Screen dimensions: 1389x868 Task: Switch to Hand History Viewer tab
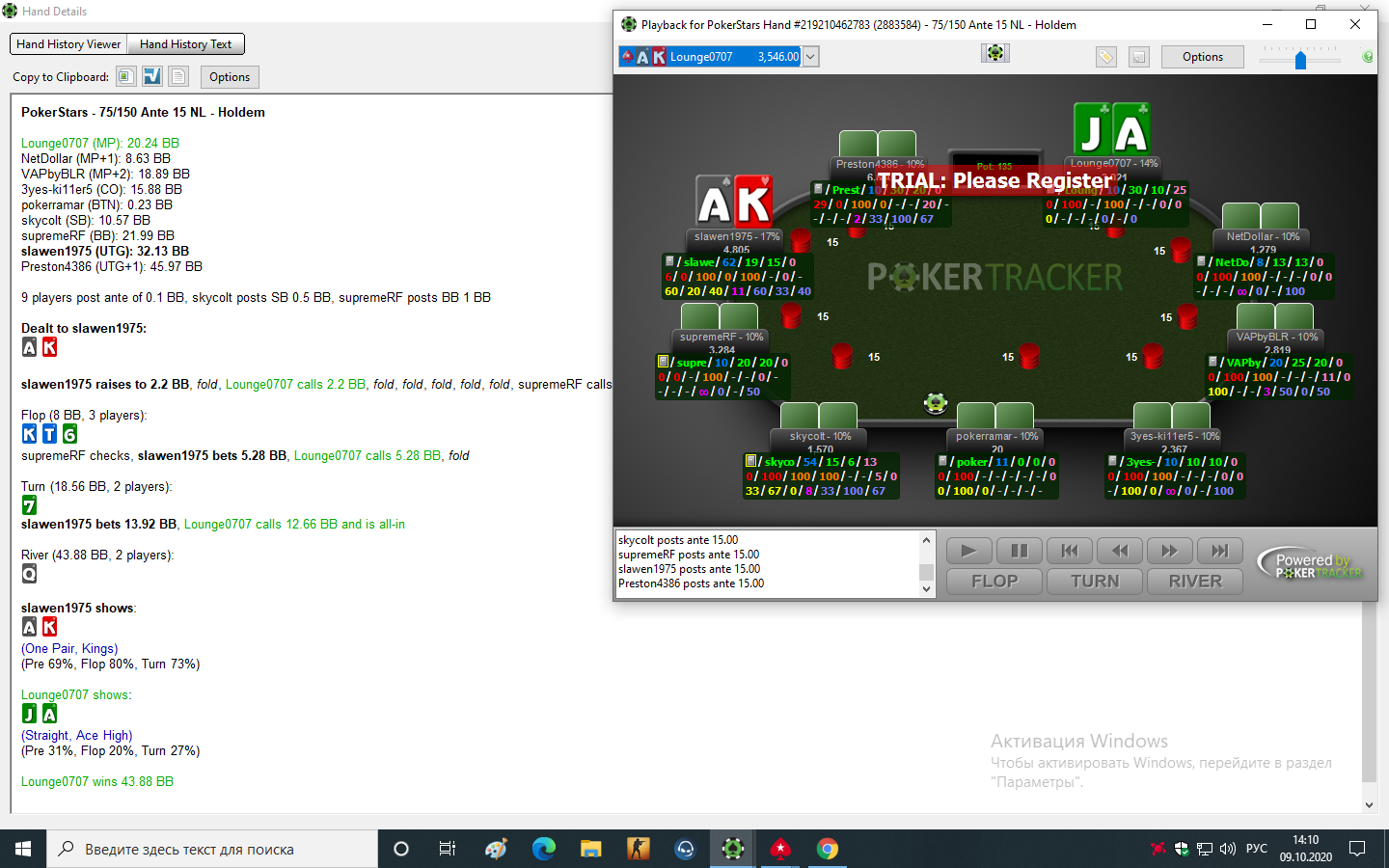point(68,44)
